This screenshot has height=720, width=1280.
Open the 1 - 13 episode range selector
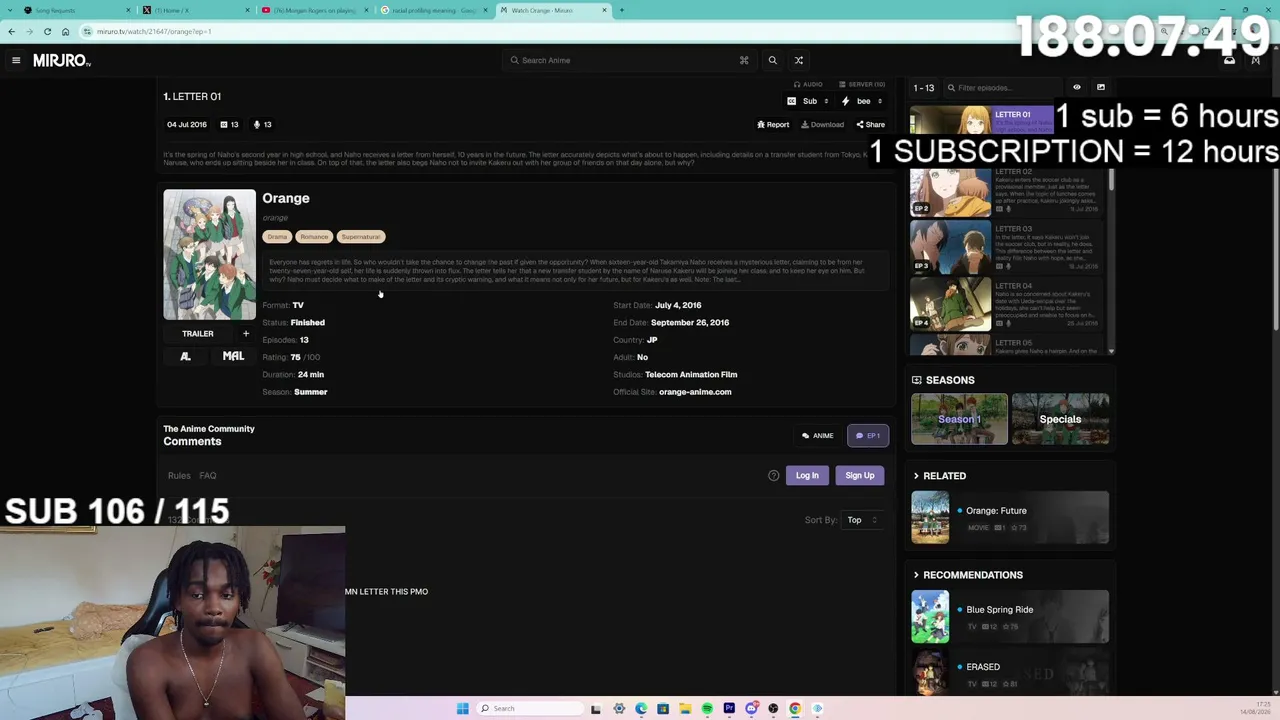coord(924,88)
